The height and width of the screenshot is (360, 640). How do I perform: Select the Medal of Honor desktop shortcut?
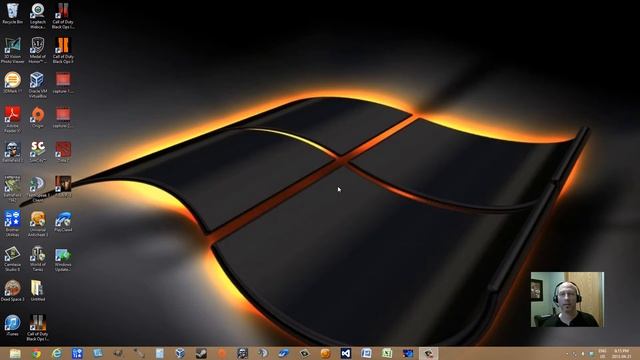point(38,50)
